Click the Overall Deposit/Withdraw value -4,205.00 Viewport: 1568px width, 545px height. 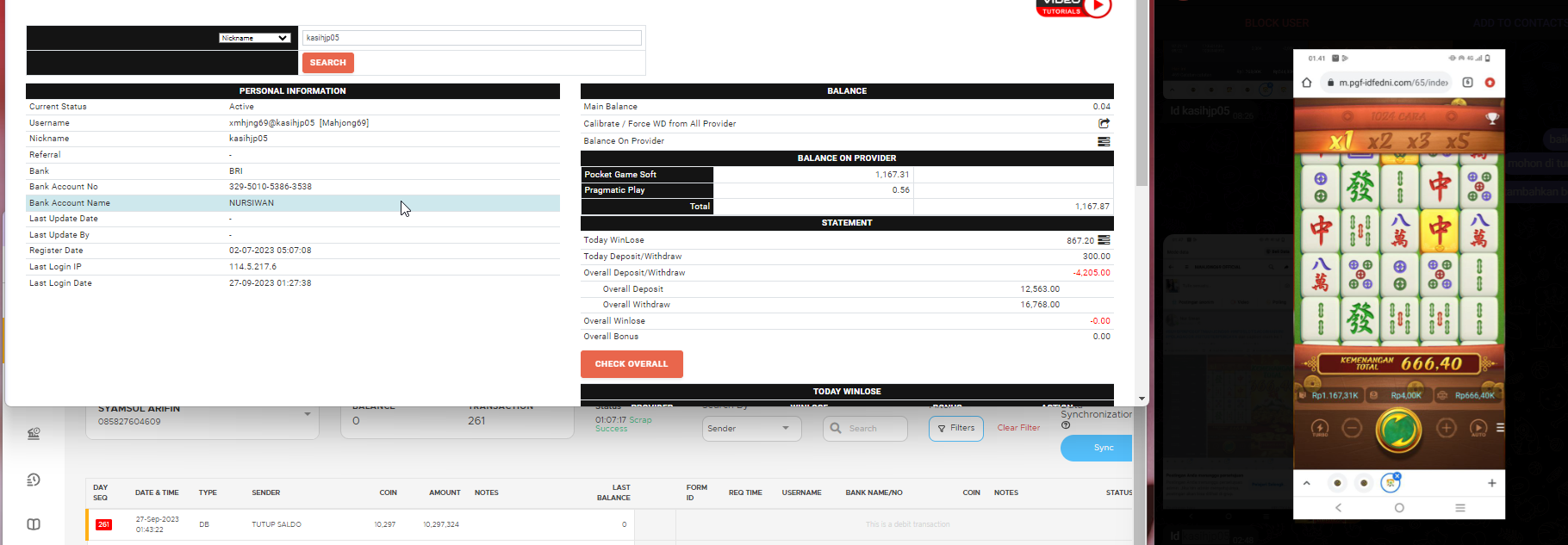tap(1092, 273)
